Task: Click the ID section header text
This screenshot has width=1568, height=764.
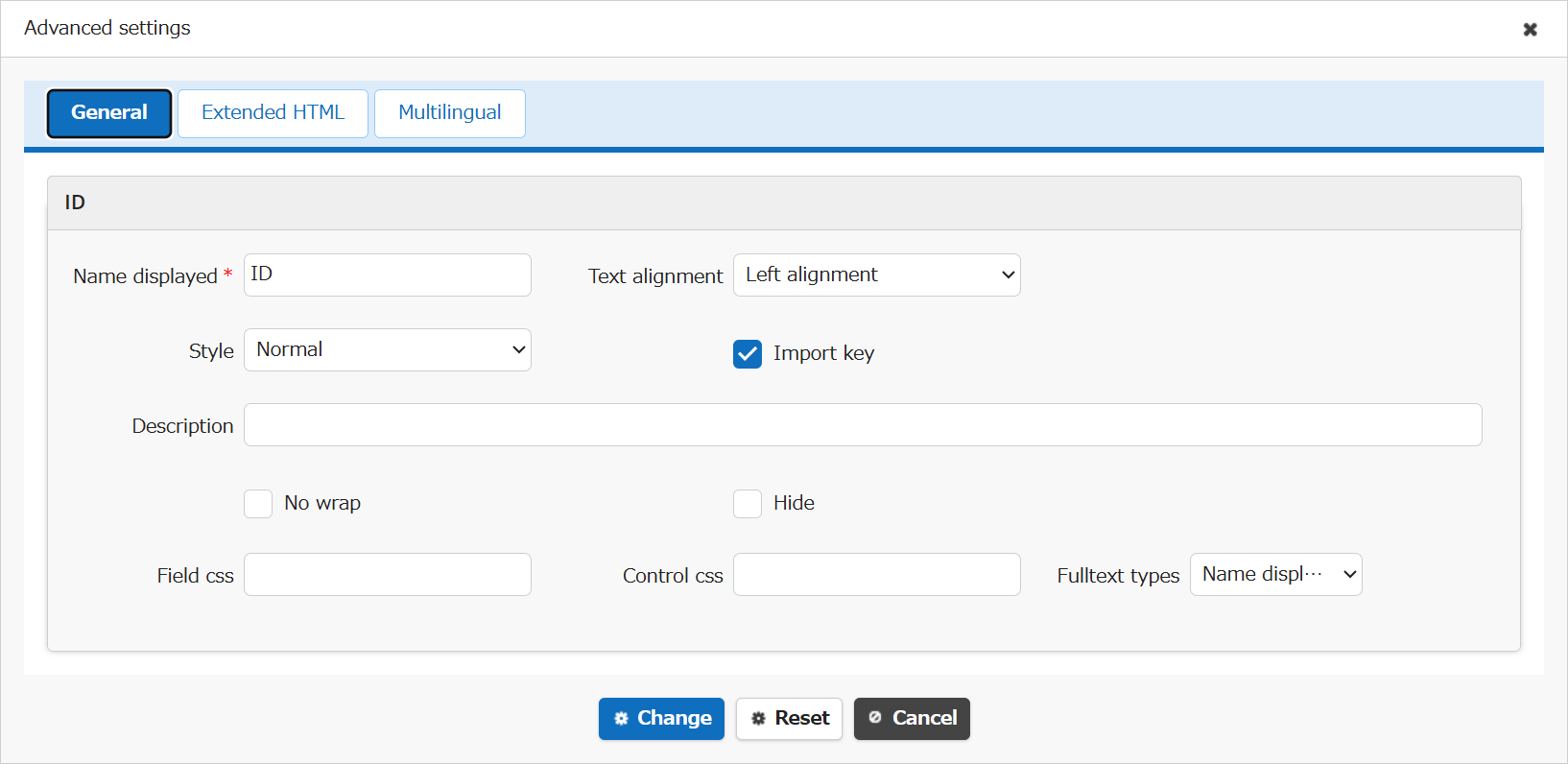Action: coord(75,203)
